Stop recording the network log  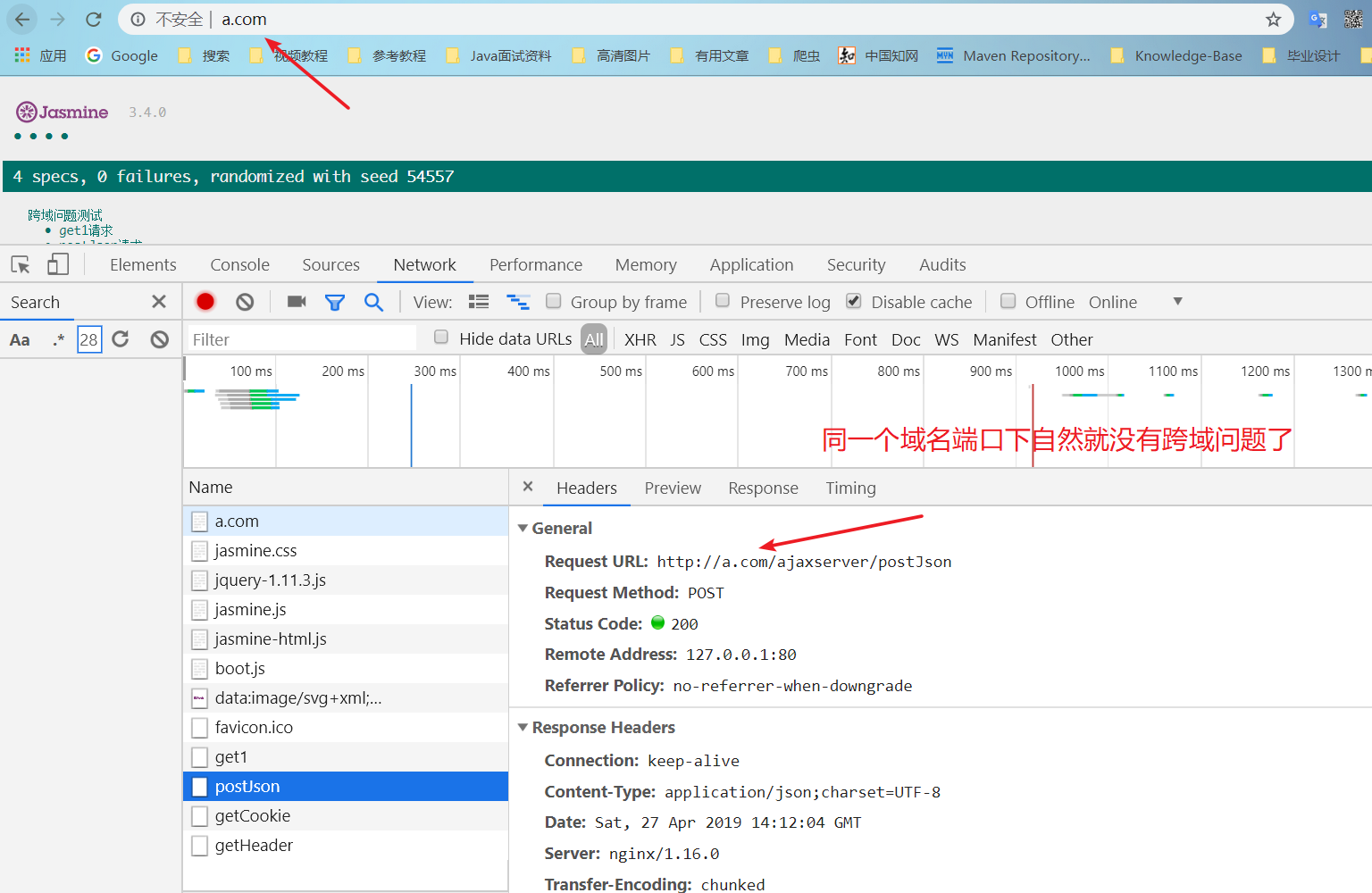pos(205,302)
